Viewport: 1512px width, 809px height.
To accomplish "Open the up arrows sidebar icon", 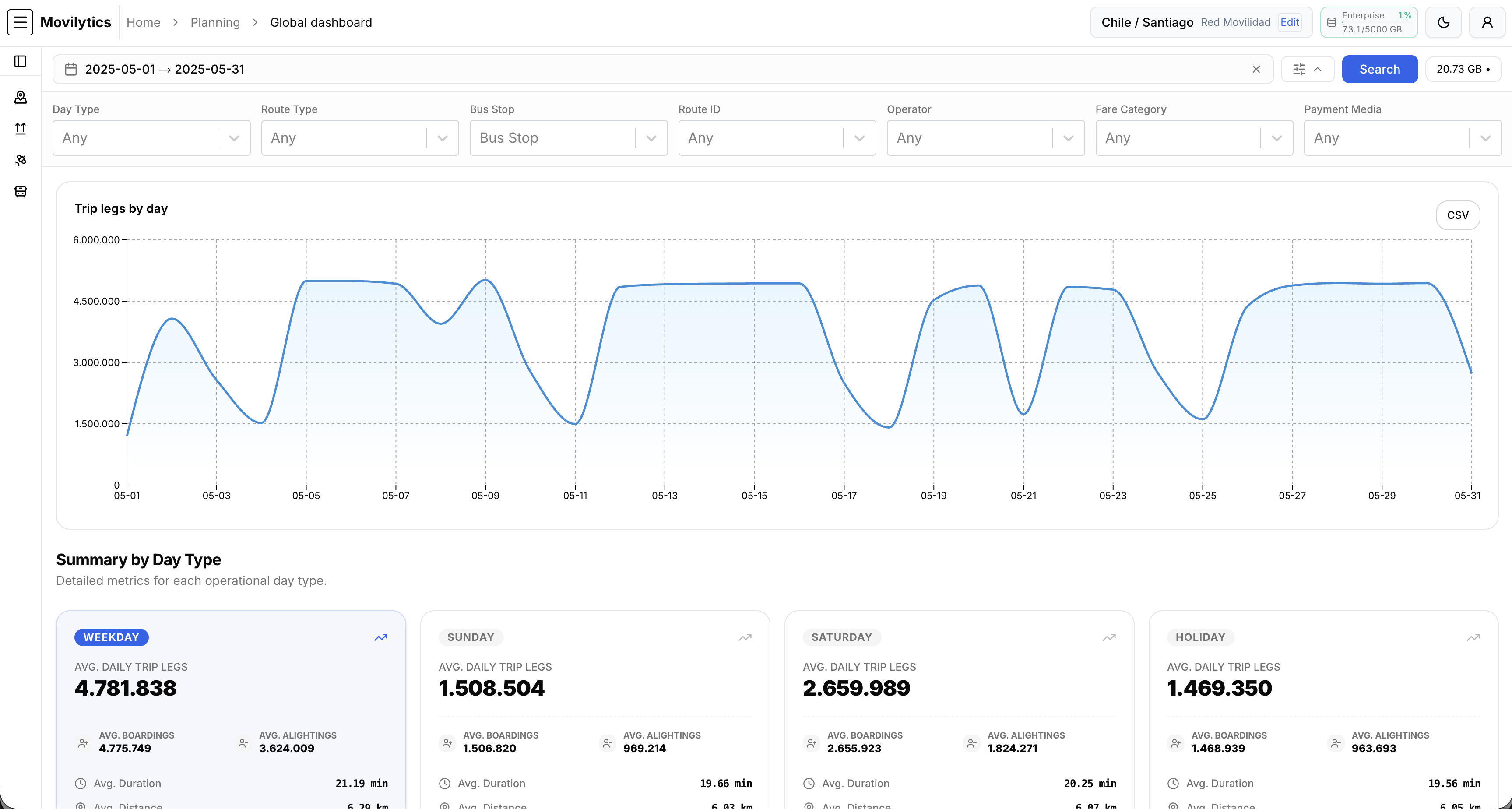I will click(21, 129).
